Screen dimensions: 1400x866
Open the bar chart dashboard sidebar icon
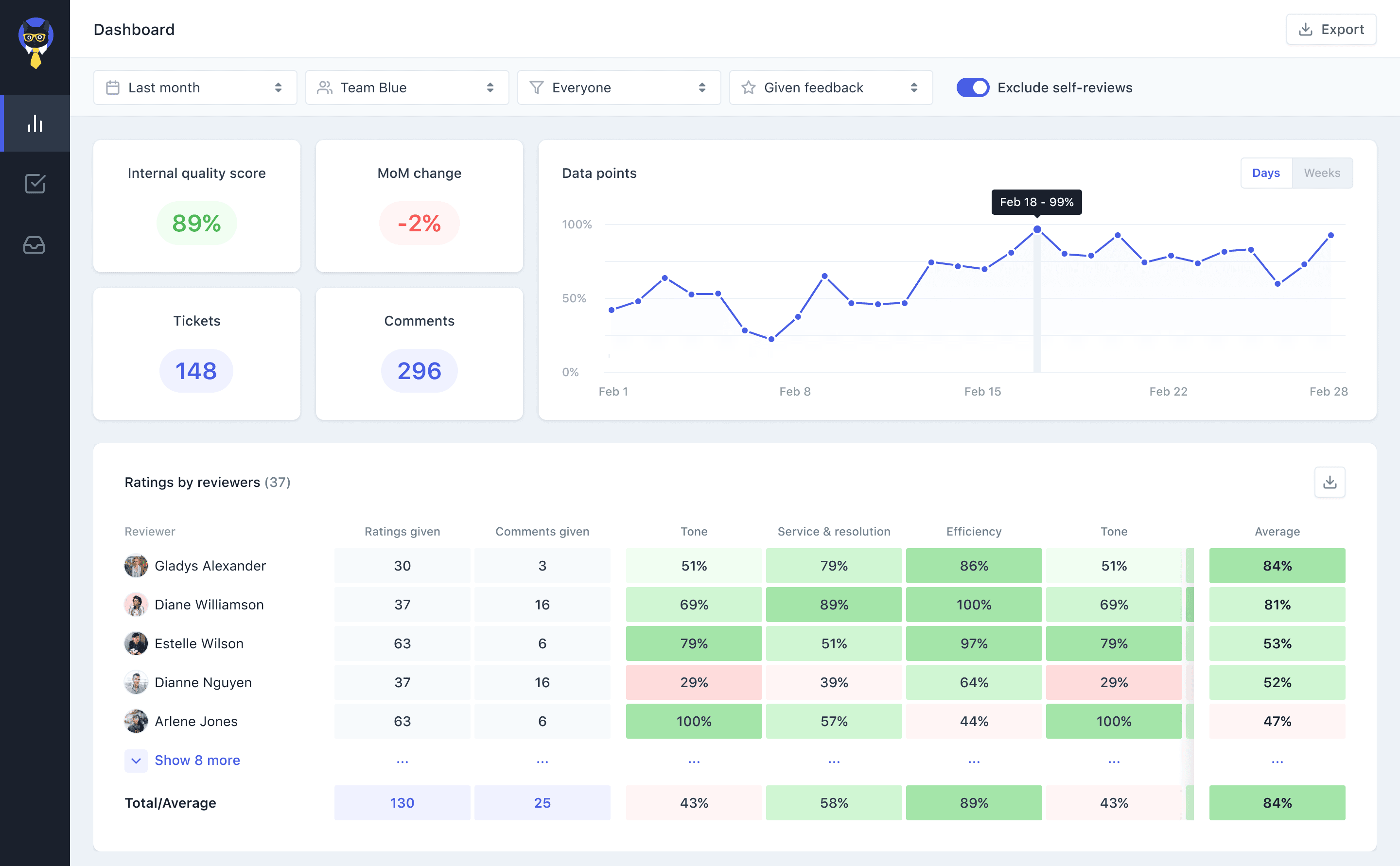[x=35, y=124]
